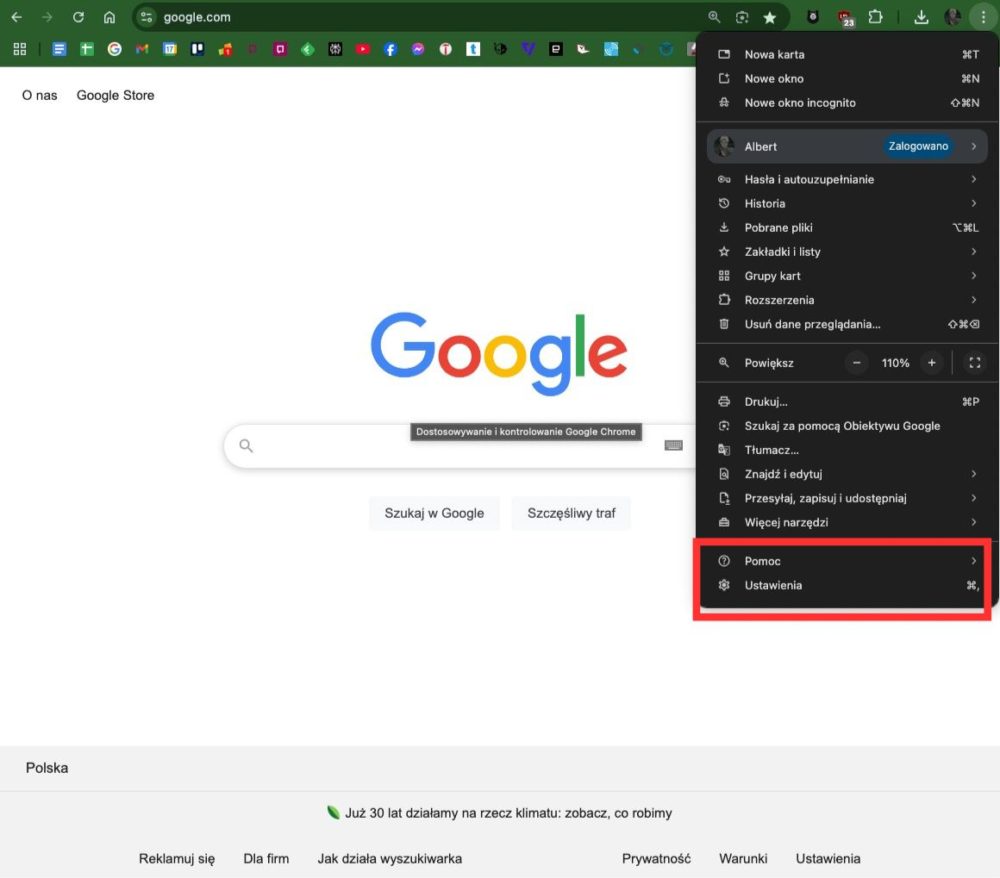The width and height of the screenshot is (1000, 878).
Task: Click the Szukaj w Google button
Action: (x=434, y=513)
